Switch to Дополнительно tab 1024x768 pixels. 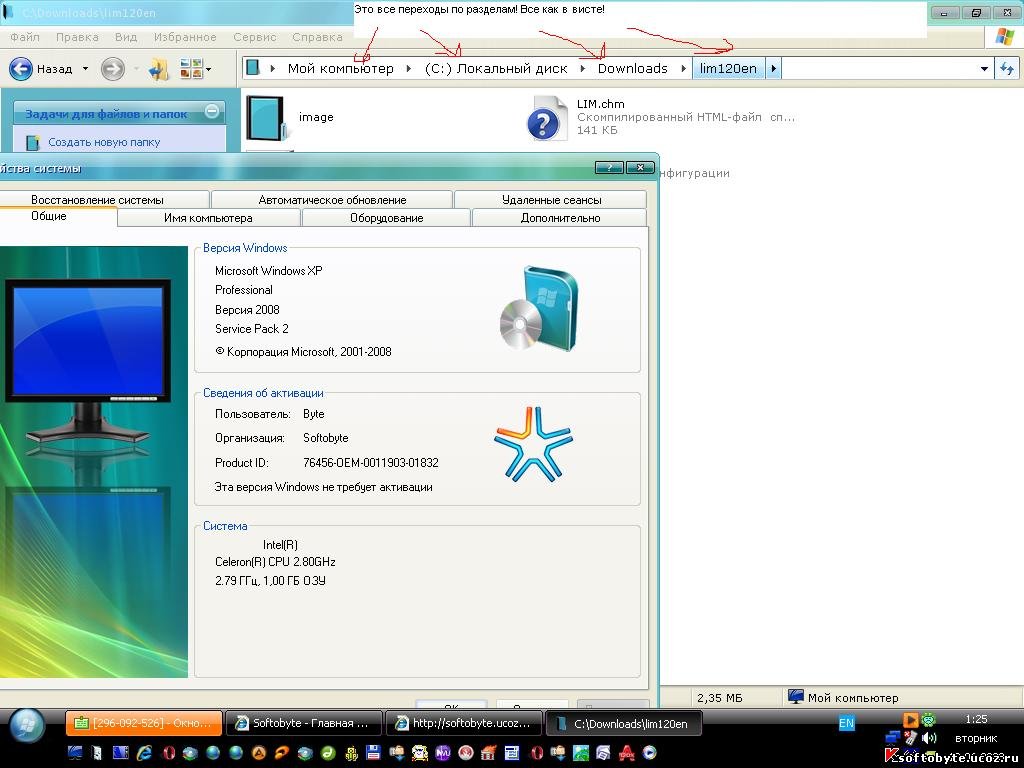560,218
